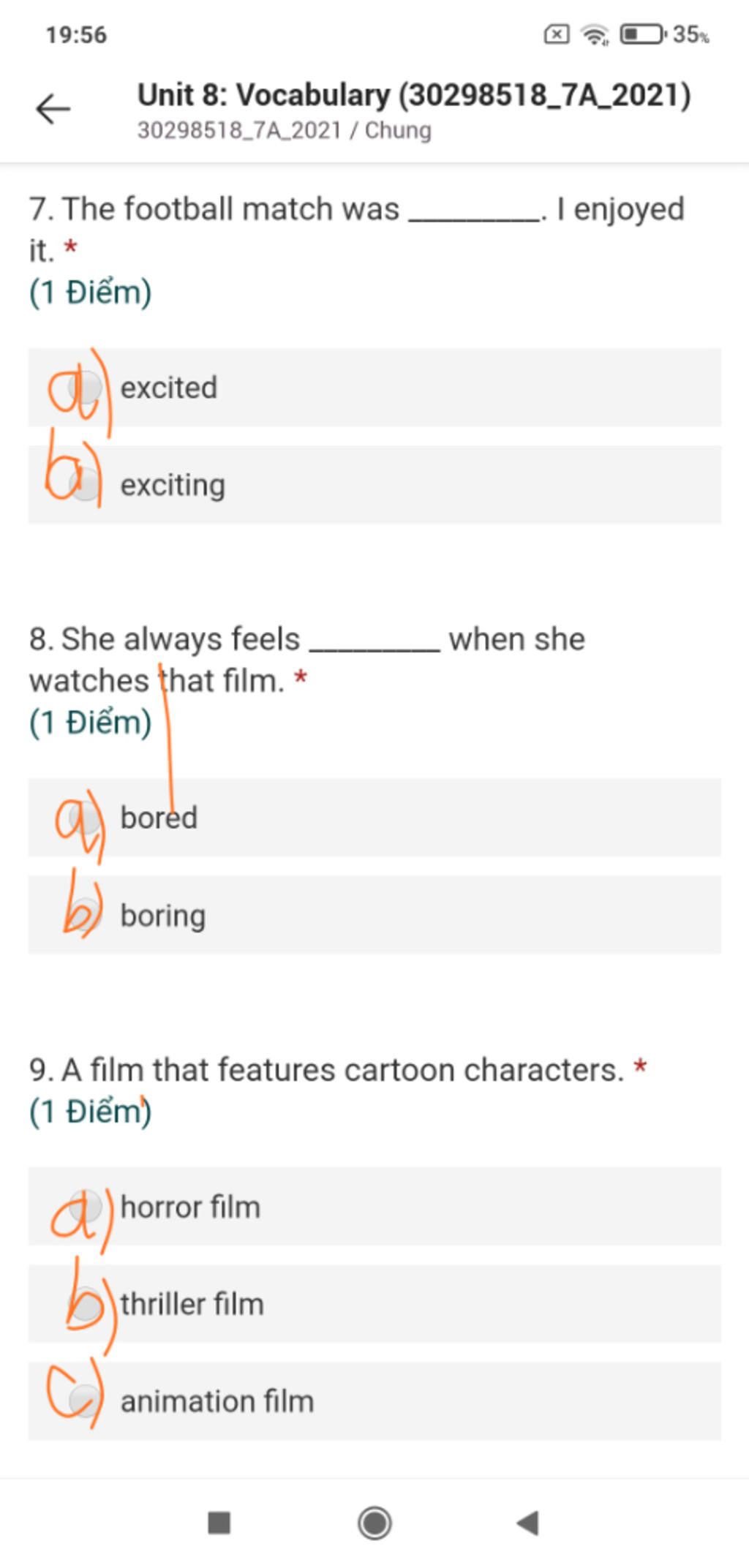This screenshot has height=1568, width=749.
Task: Choose the animation film option
Action: (374, 1401)
